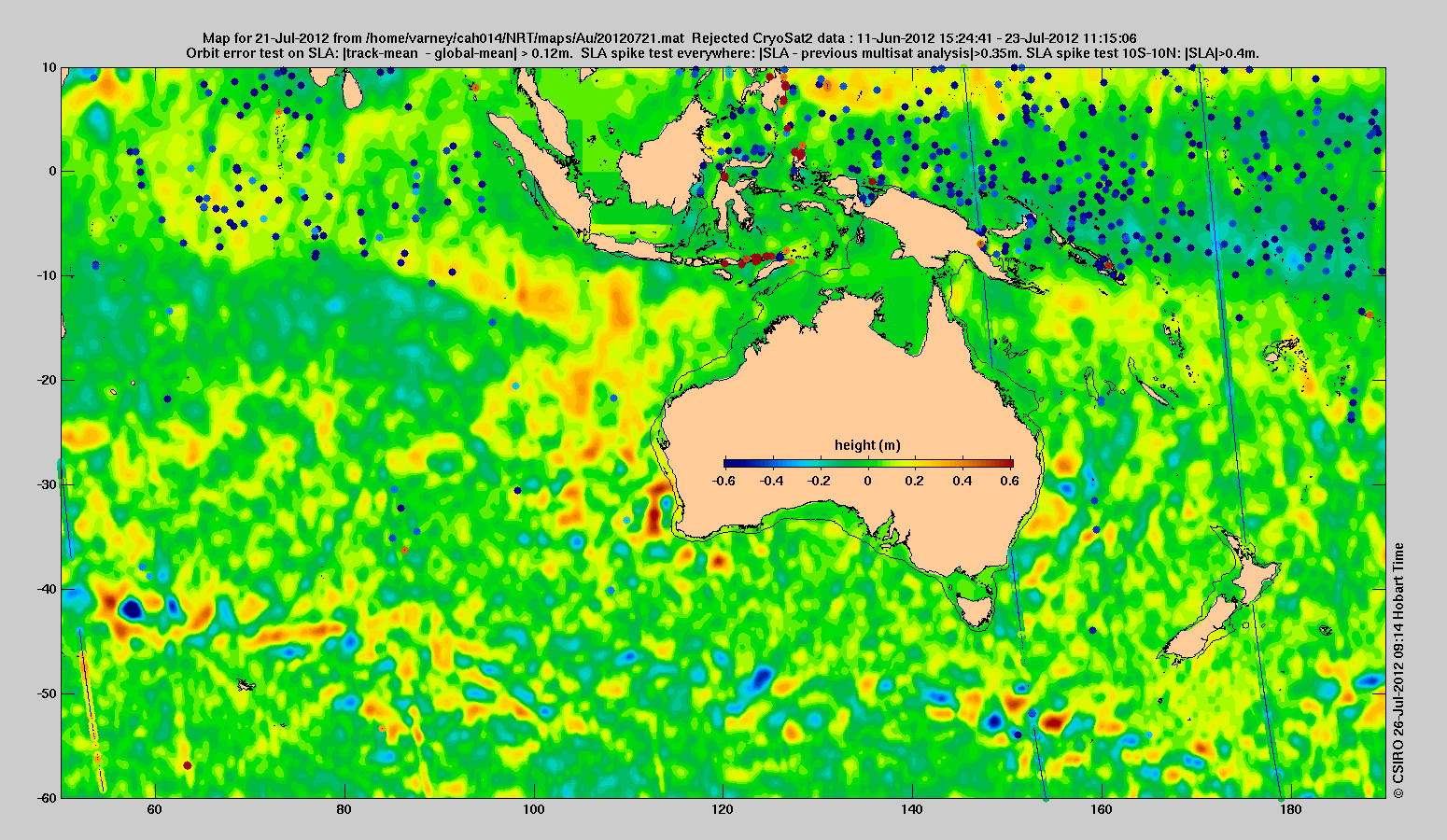Click the latitude -60 axis label
This screenshot has width=1447, height=840.
[47, 798]
